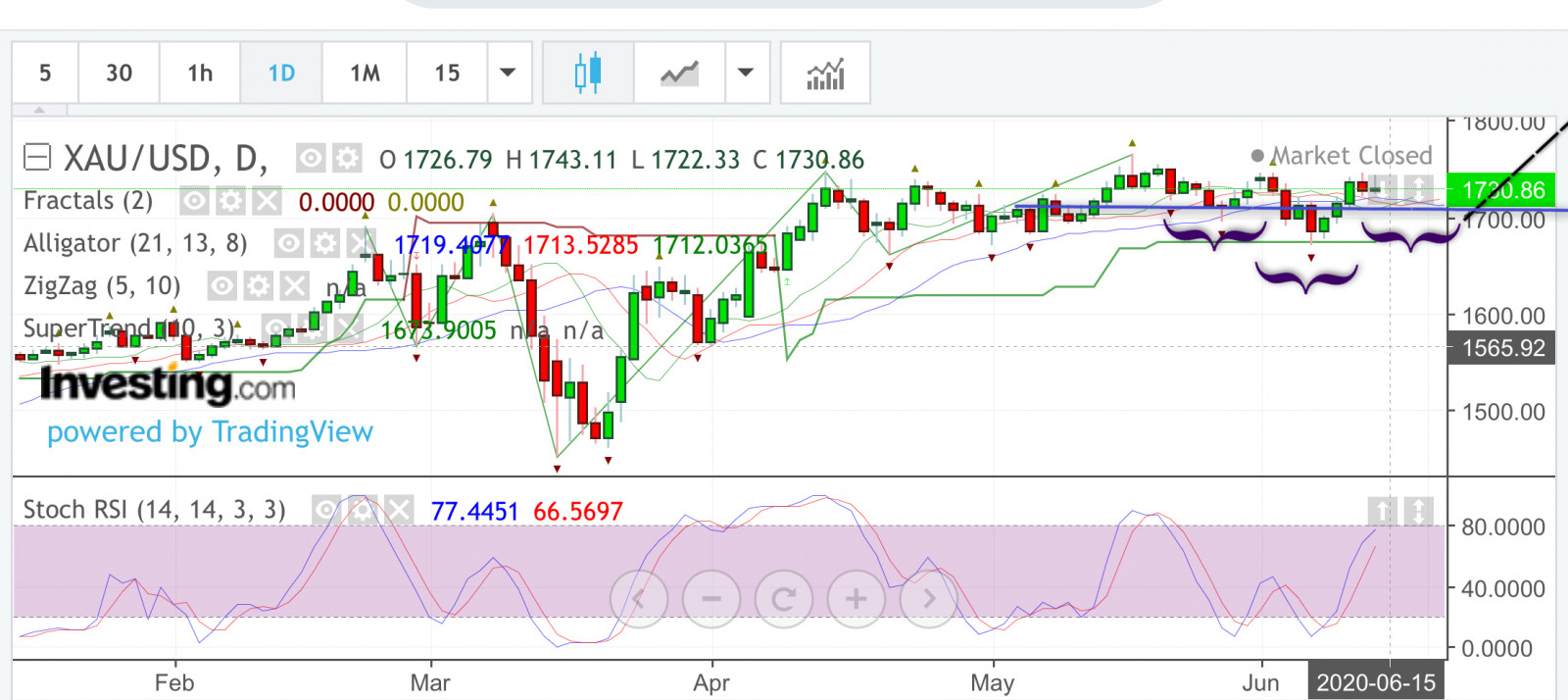Open the chart style dropdown arrow
Viewport: 1568px width, 700px height.
[x=746, y=73]
